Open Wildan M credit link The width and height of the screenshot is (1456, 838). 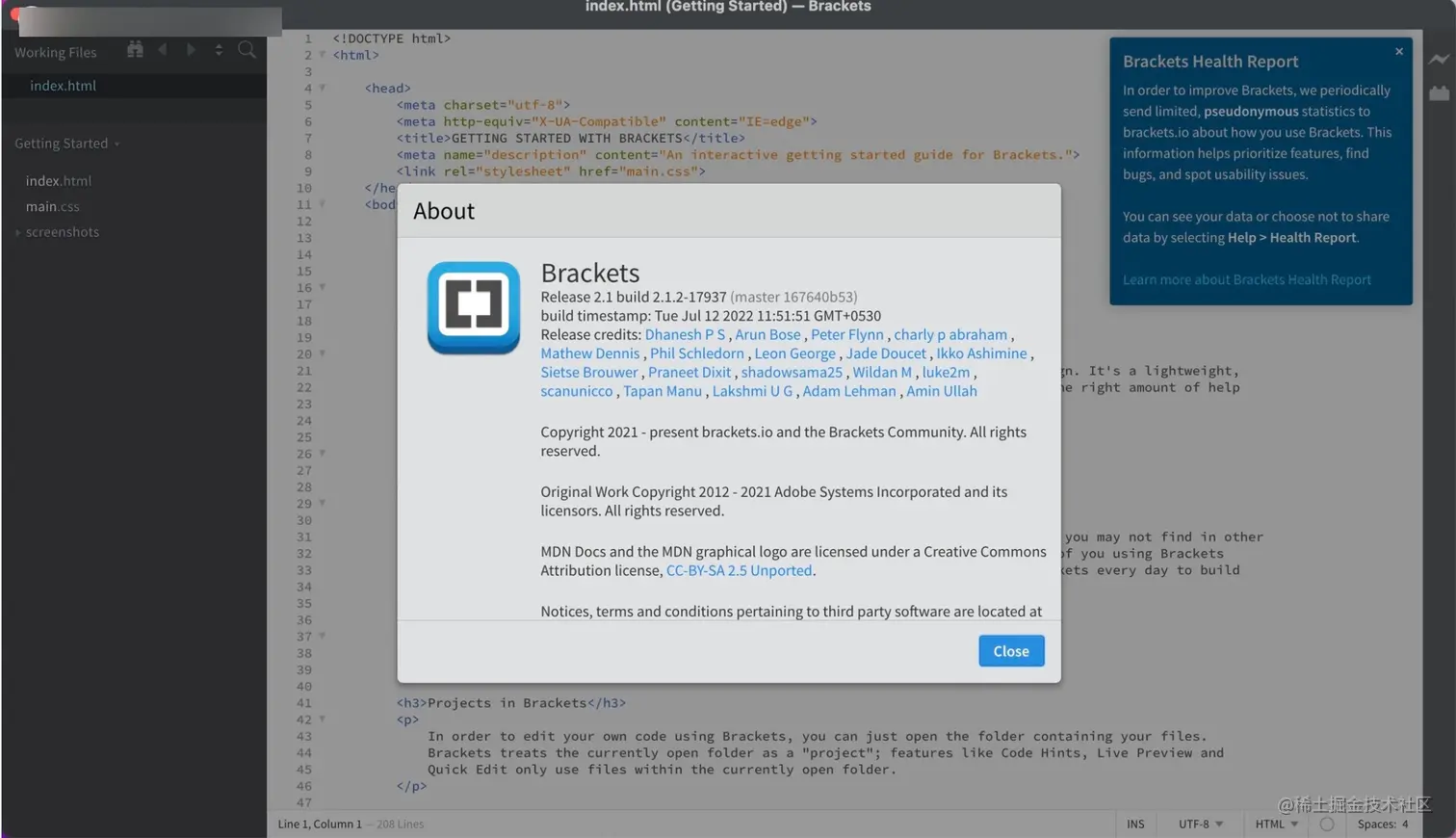[882, 372]
